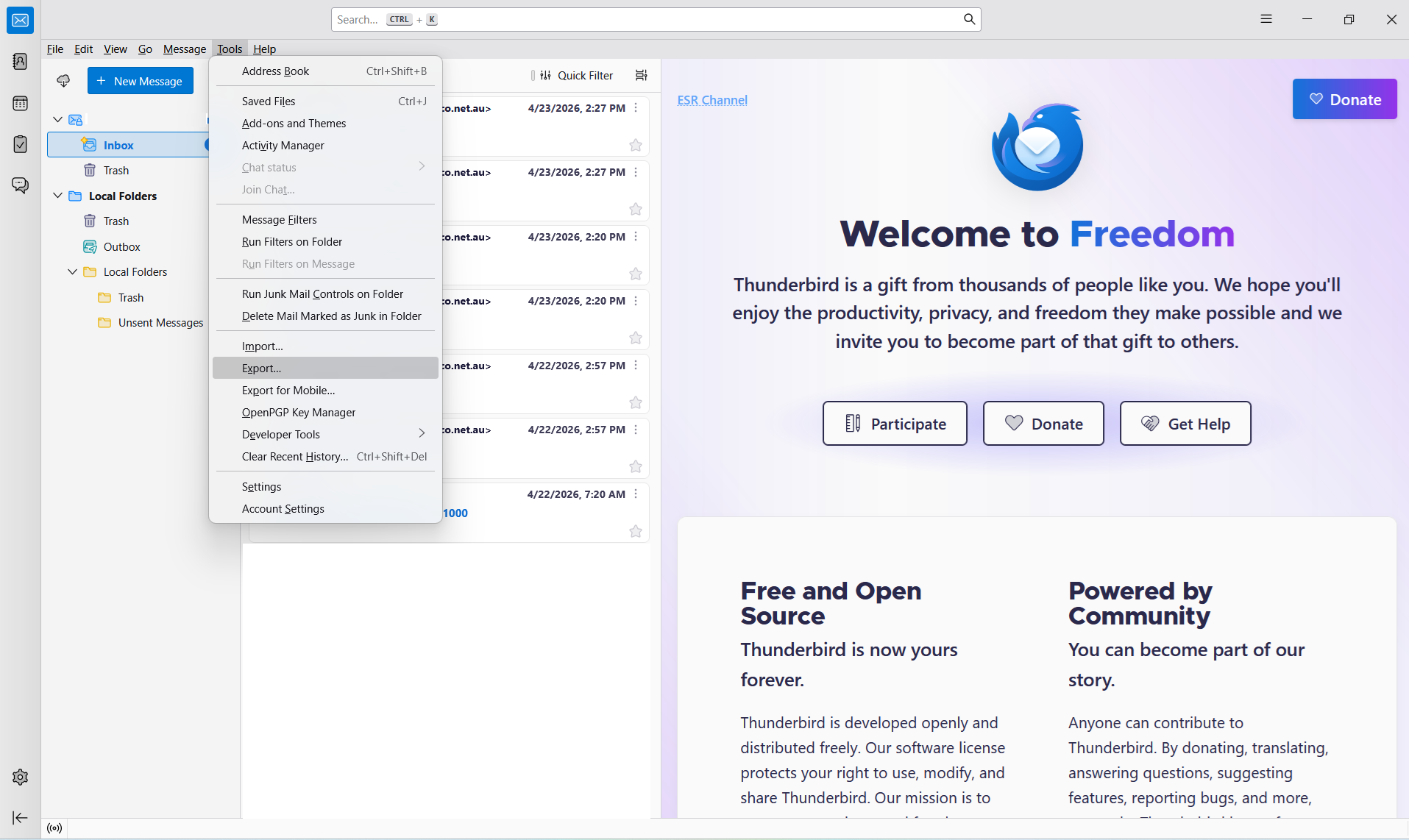Star the 4/22/2026 7:20 AM message
1409x840 pixels.
pyautogui.click(x=636, y=532)
